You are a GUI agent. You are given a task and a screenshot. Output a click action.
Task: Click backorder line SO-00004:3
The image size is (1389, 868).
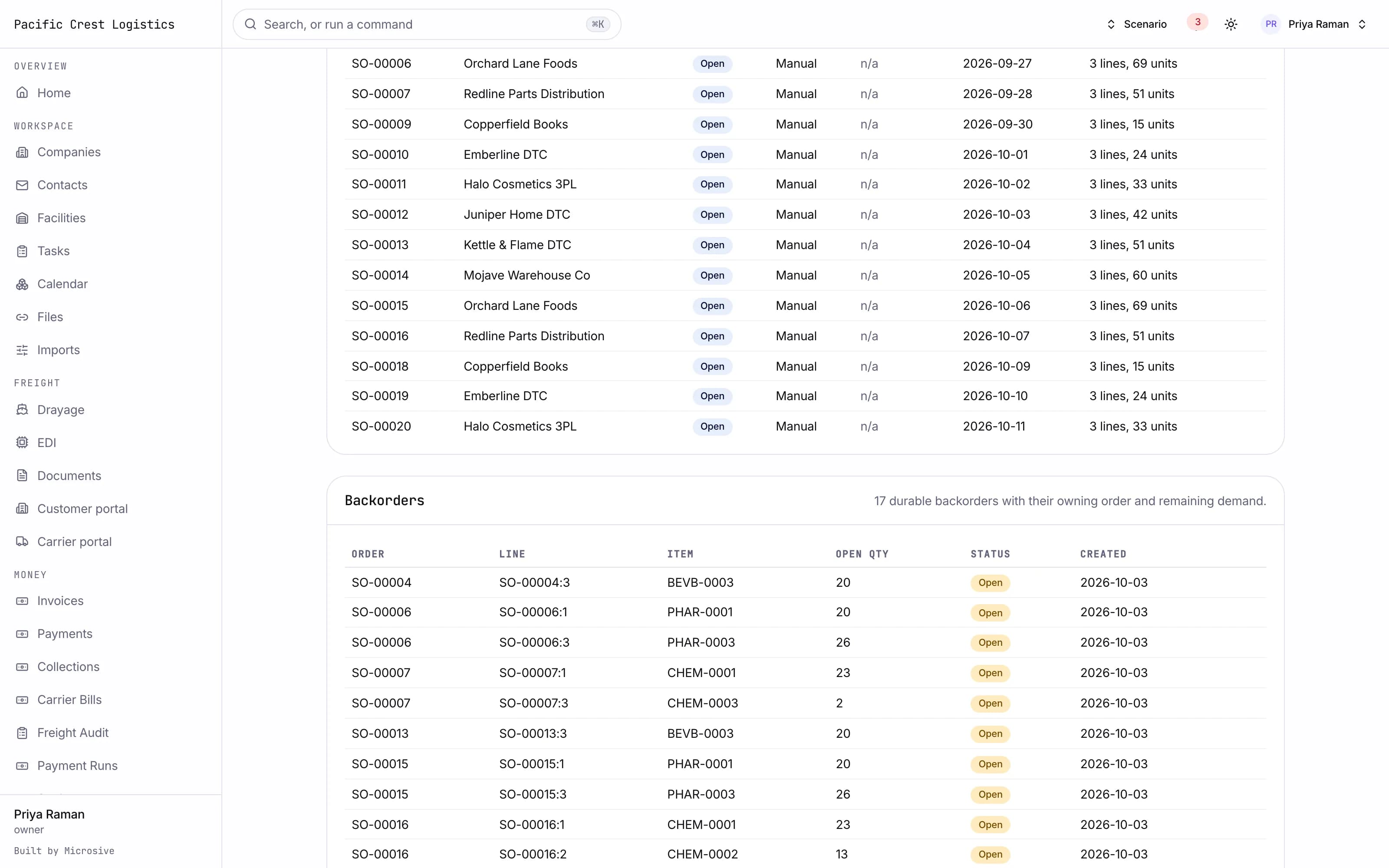[534, 583]
